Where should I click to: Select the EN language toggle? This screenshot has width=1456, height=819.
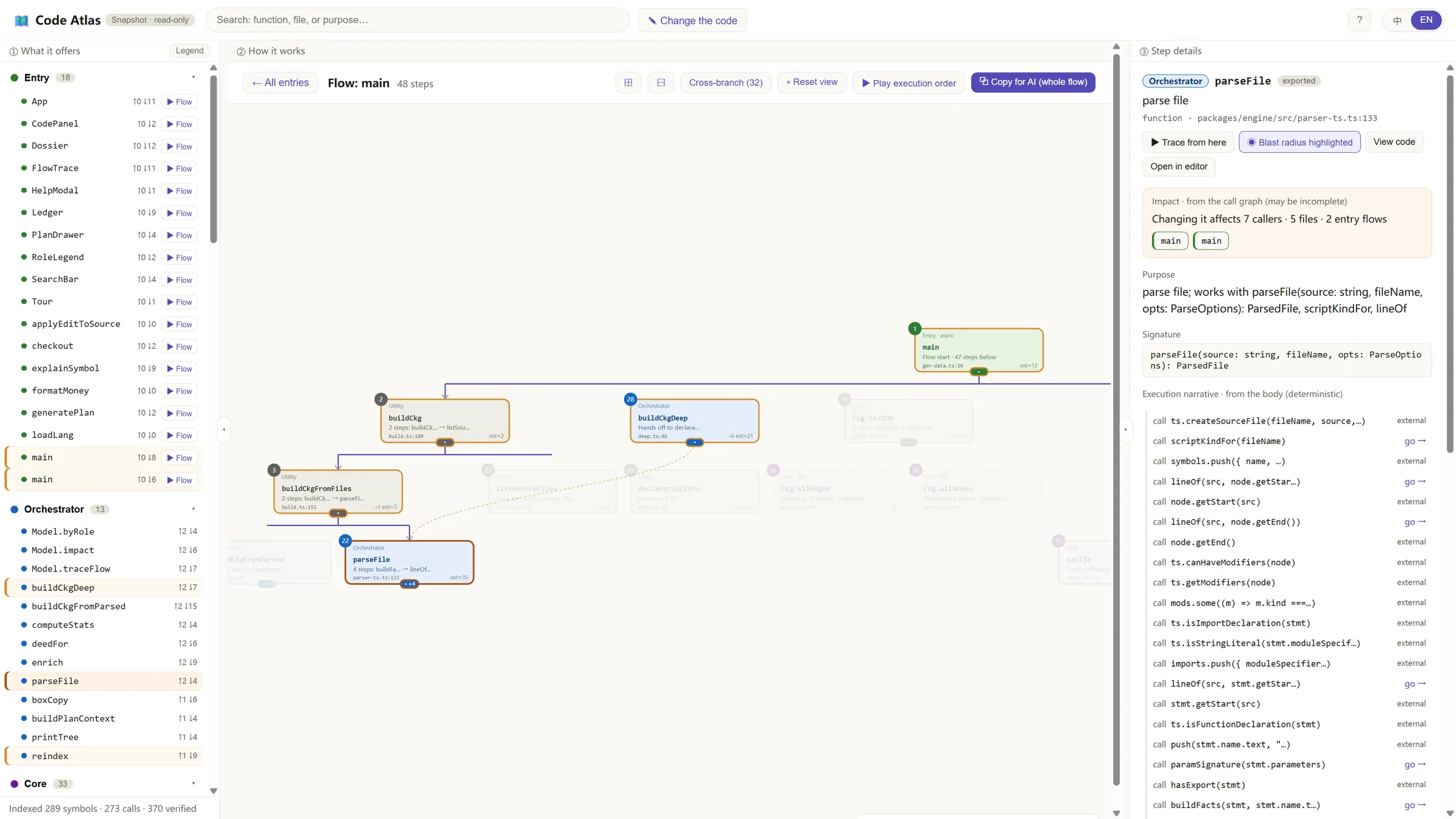[1426, 20]
